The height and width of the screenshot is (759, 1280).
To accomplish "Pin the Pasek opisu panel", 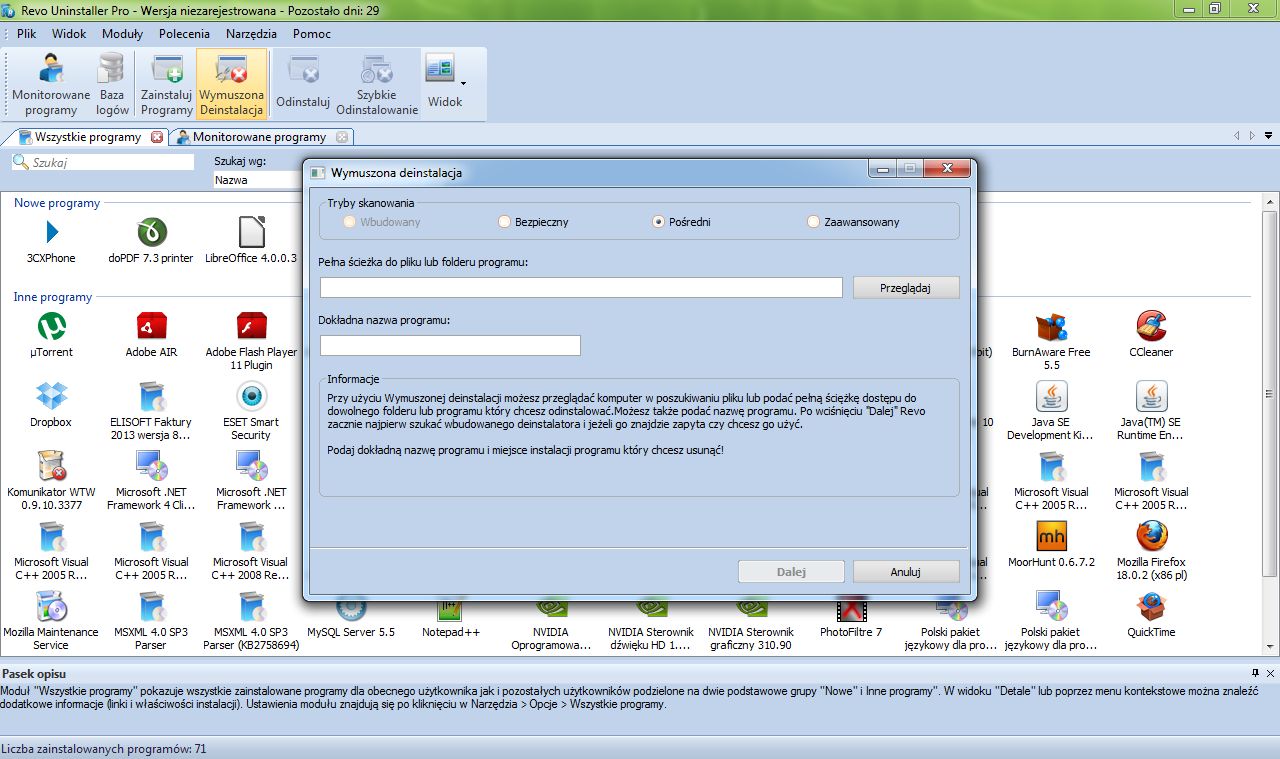I will pos(1256,673).
